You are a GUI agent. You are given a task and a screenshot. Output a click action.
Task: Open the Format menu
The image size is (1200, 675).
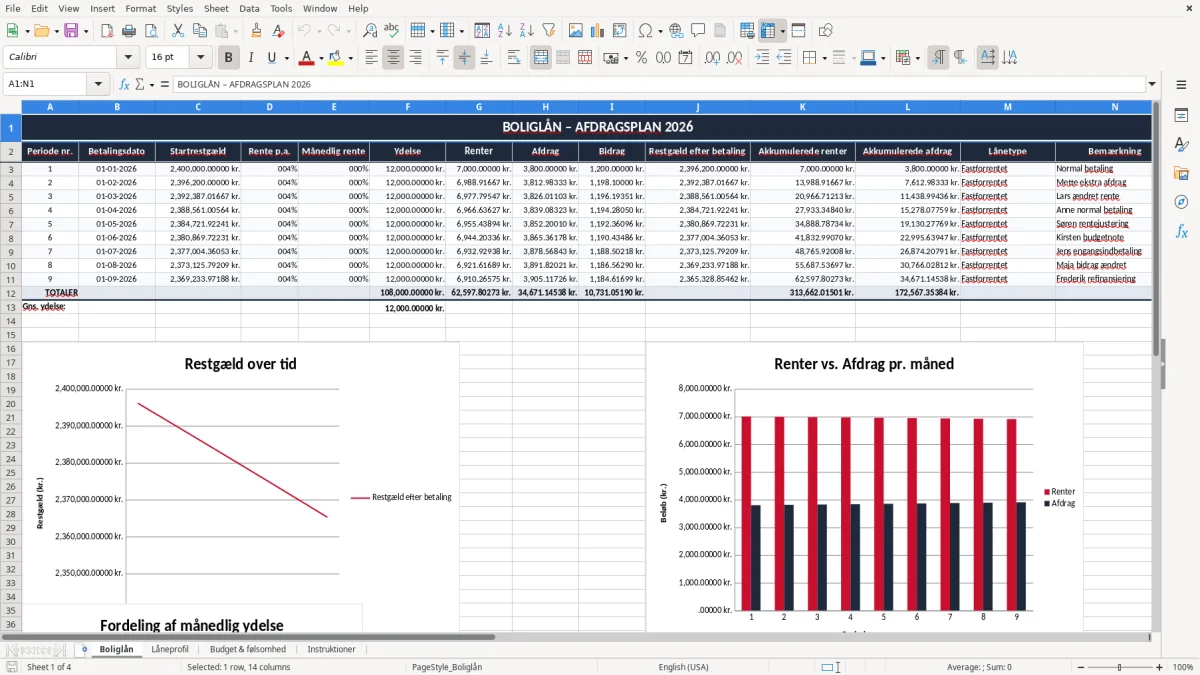coord(140,8)
